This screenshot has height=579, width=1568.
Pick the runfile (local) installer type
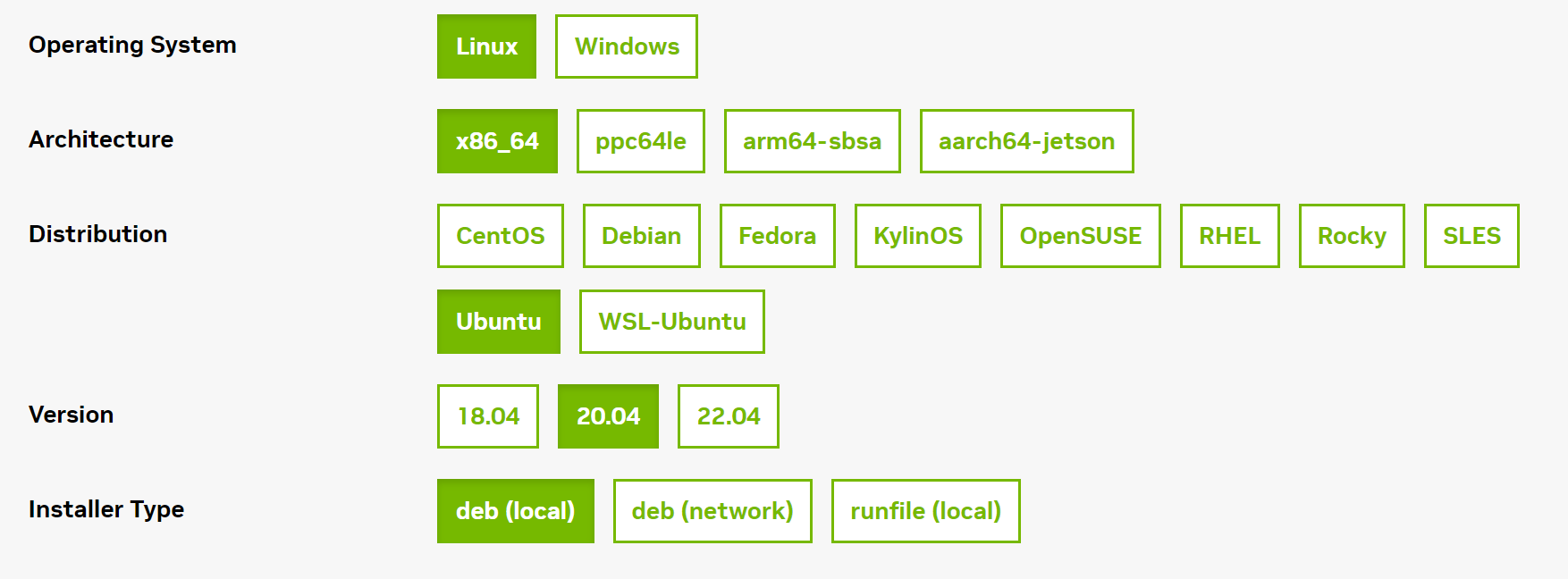(x=926, y=511)
